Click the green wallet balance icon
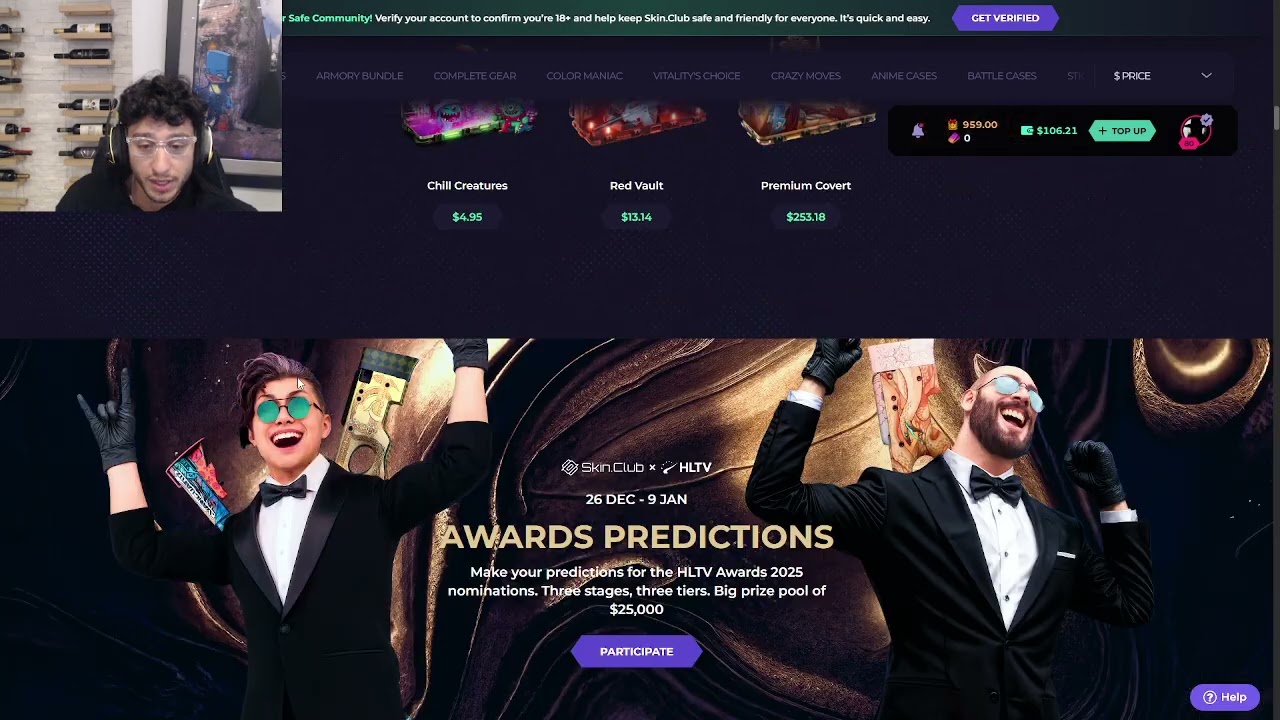Image resolution: width=1280 pixels, height=720 pixels. [x=1026, y=131]
